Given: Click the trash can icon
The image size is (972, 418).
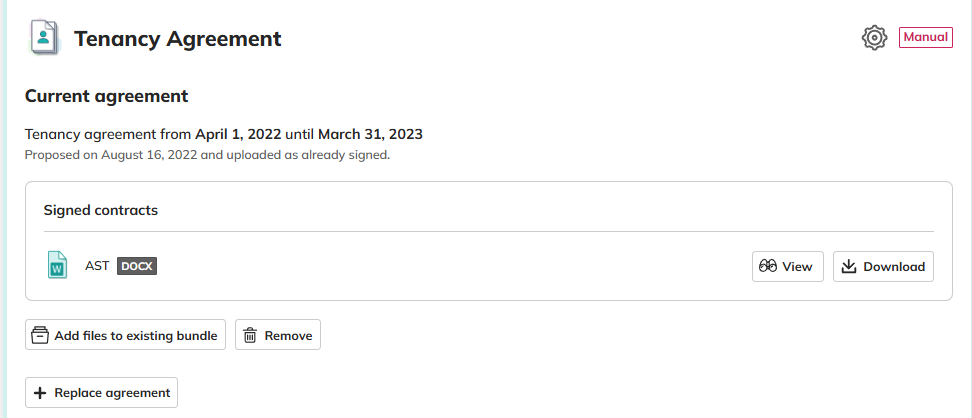Looking at the screenshot, I should click(x=250, y=336).
